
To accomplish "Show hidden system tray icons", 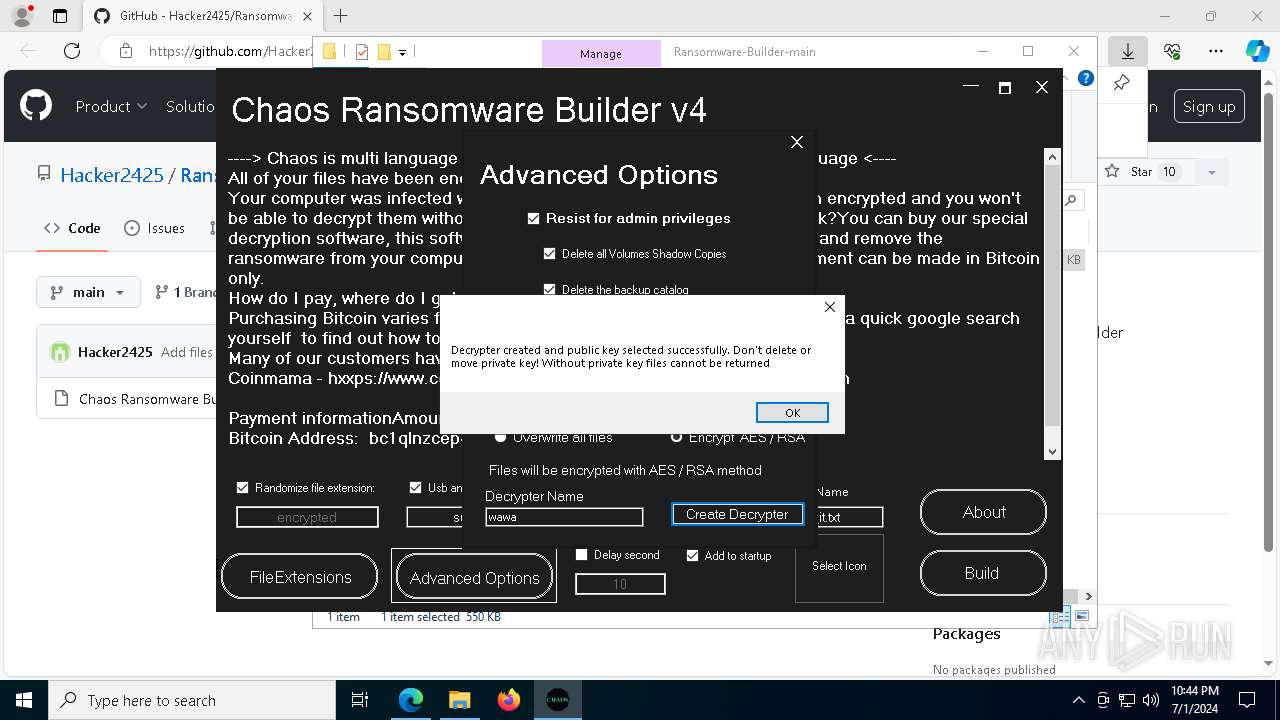I will [x=1078, y=700].
